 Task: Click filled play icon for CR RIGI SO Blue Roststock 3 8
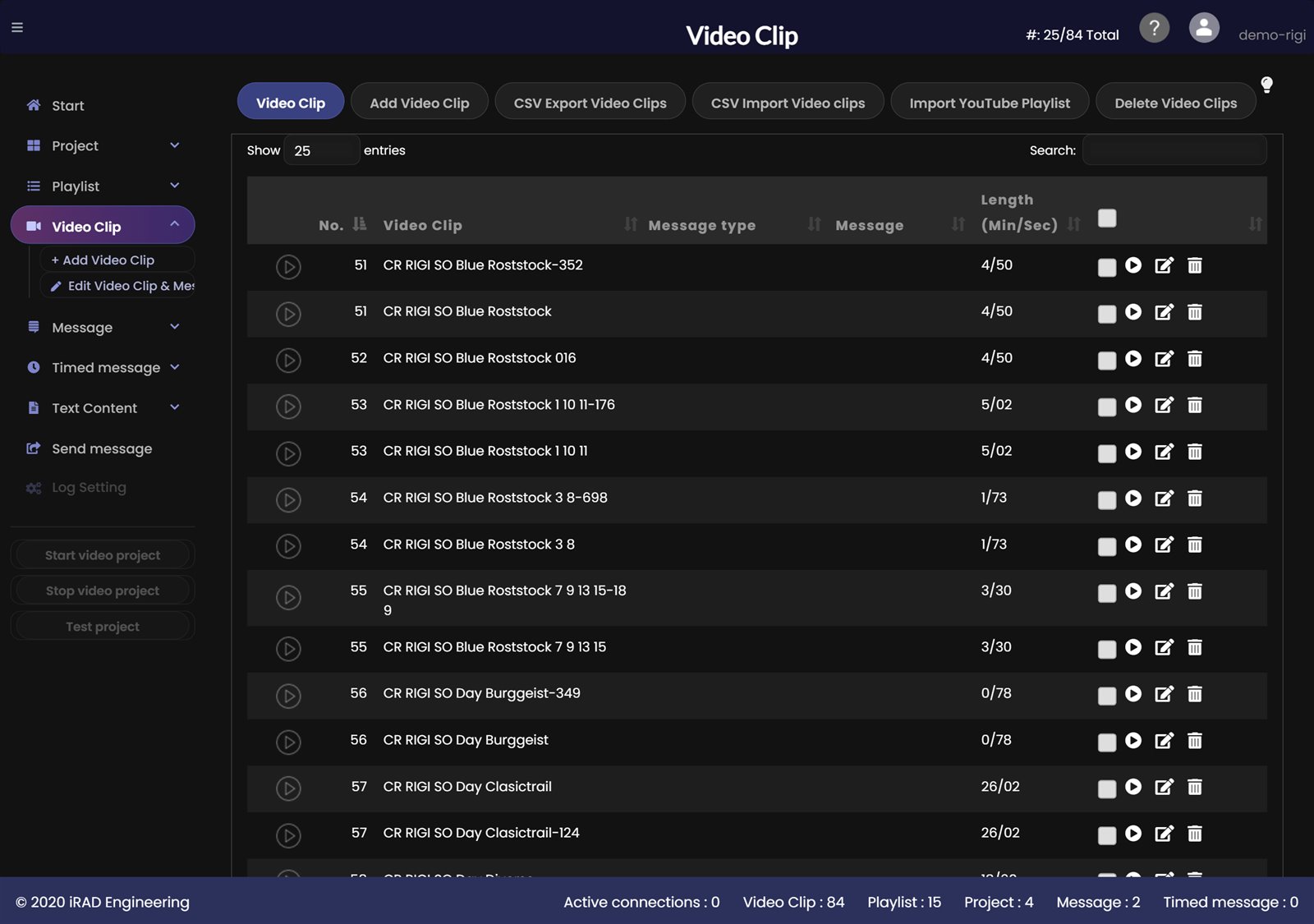point(1133,545)
